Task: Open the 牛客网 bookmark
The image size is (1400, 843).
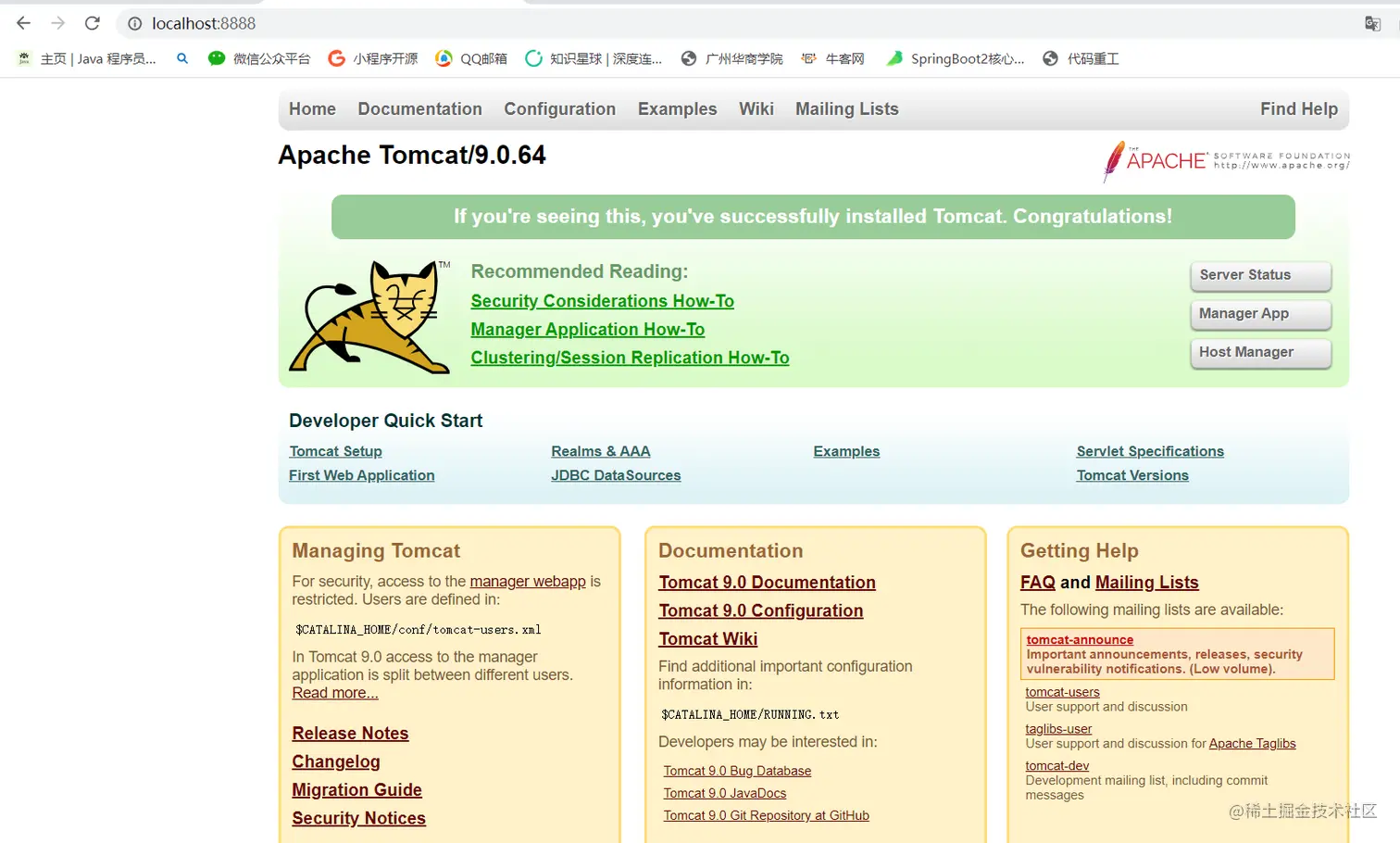Action: coord(832,58)
